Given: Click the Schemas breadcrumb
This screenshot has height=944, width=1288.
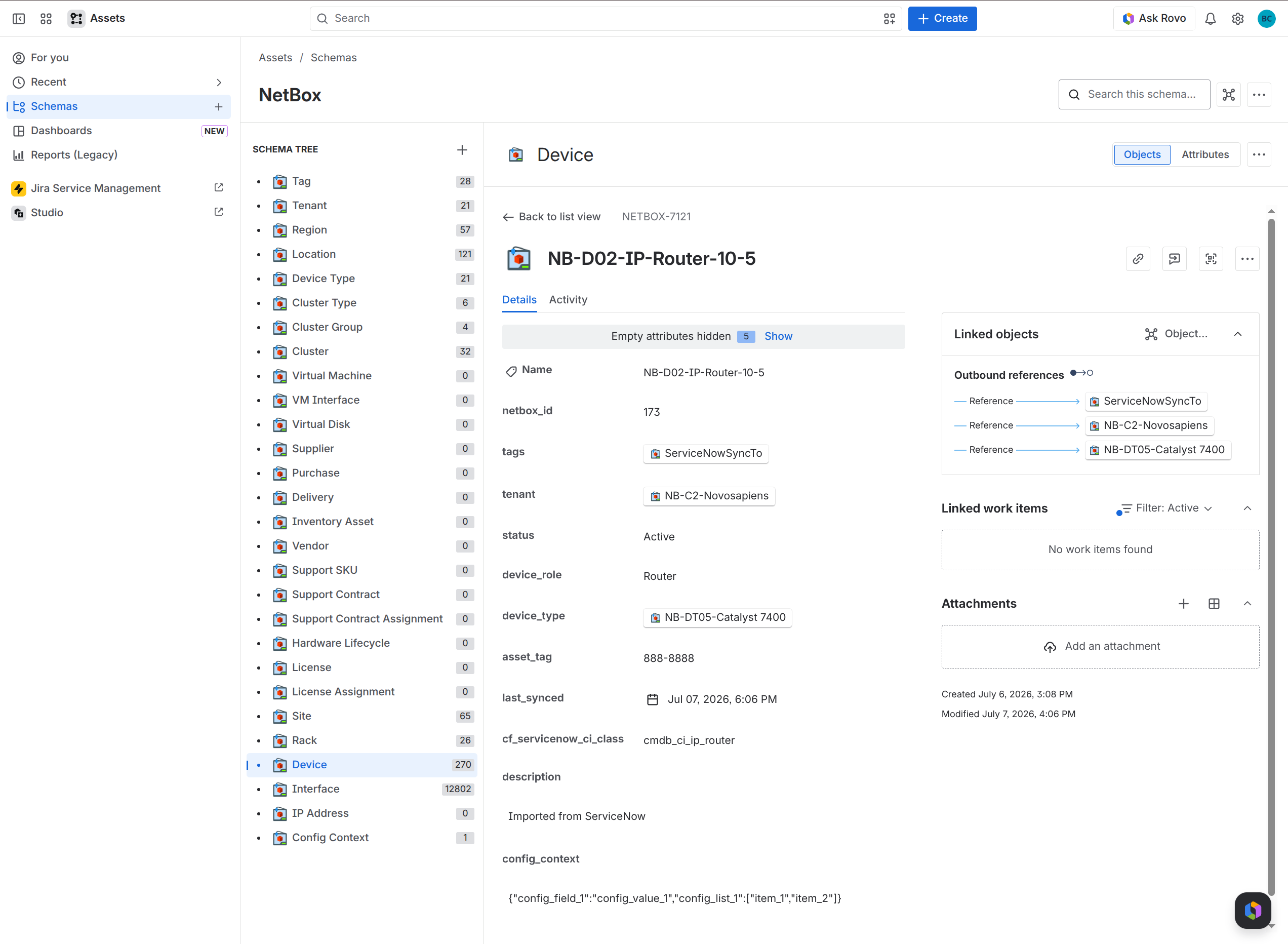Looking at the screenshot, I should (x=334, y=58).
